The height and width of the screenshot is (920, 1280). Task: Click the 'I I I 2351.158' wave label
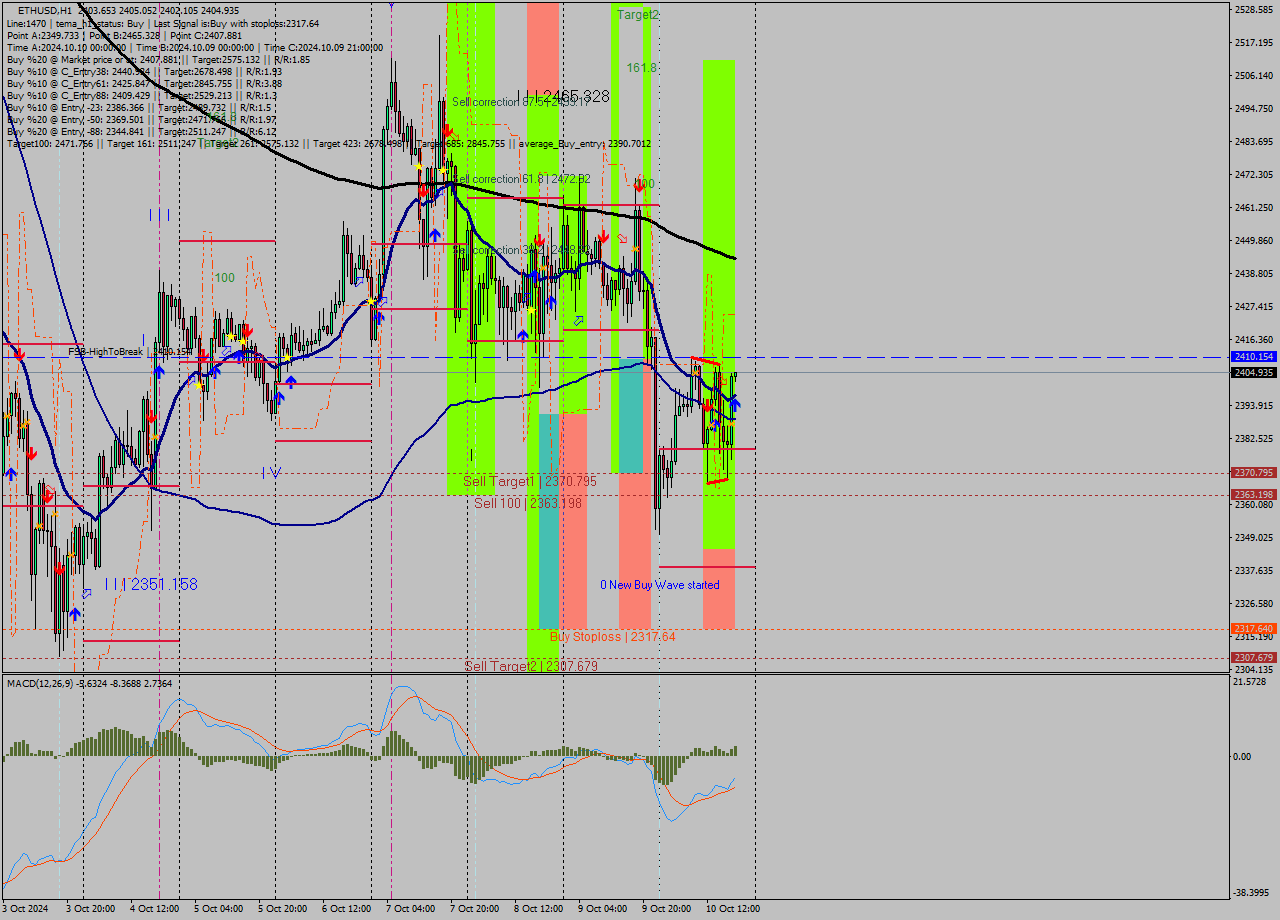pyautogui.click(x=151, y=584)
